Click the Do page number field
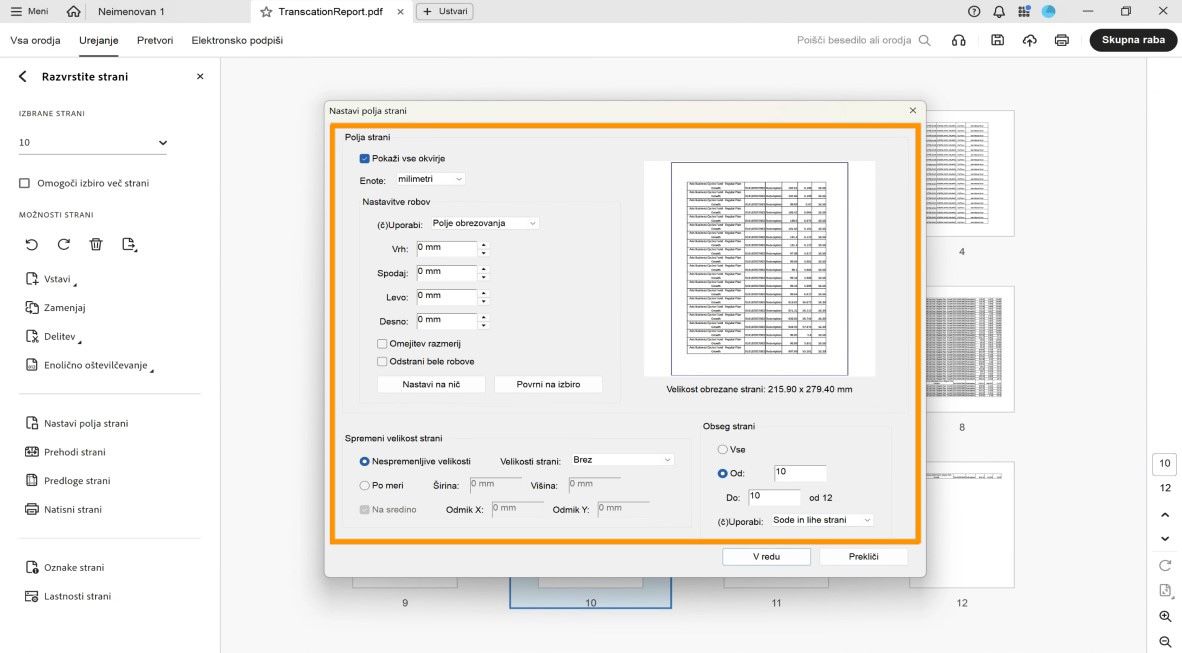 tap(773, 497)
